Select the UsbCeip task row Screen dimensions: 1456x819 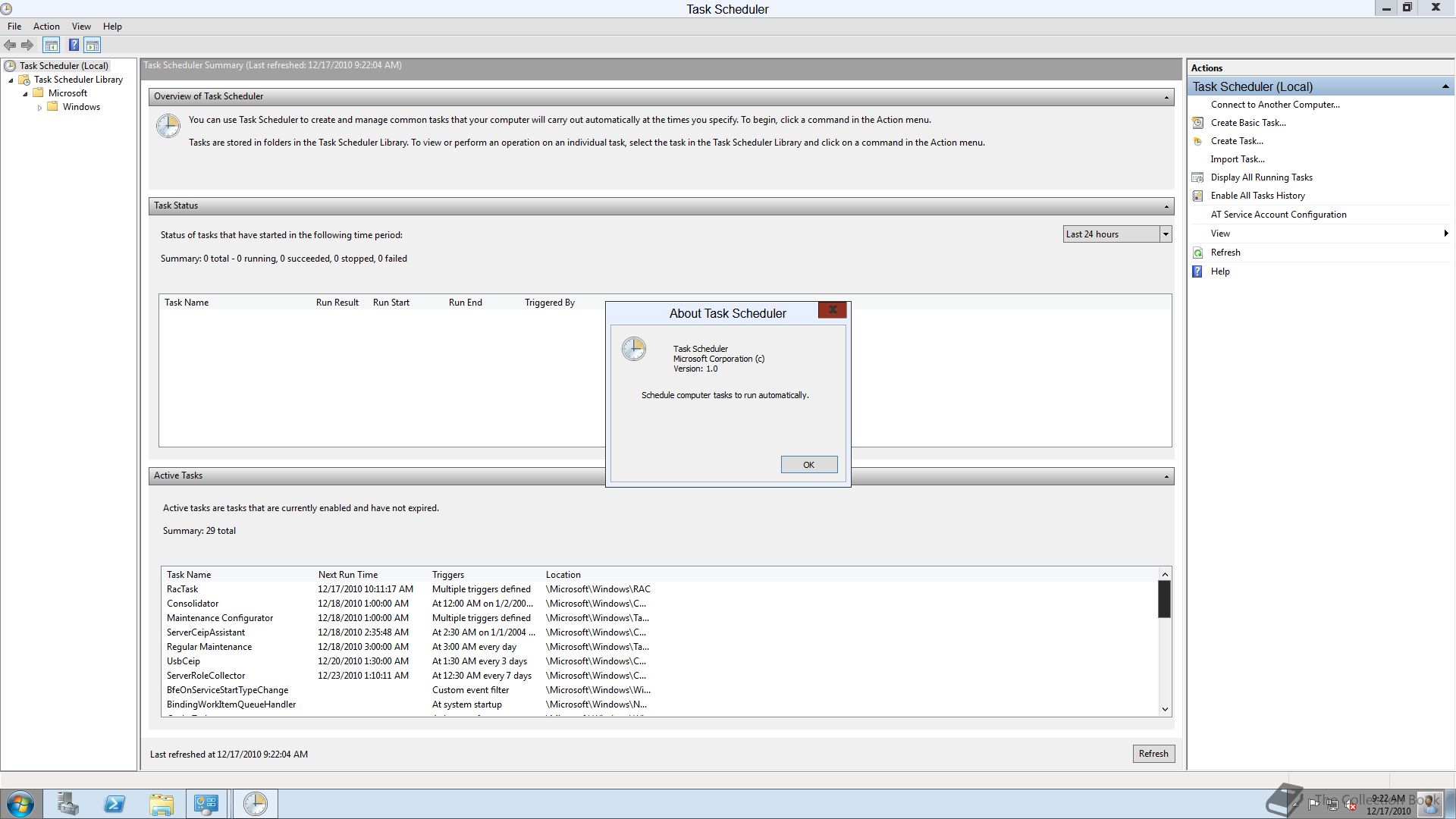(660, 661)
